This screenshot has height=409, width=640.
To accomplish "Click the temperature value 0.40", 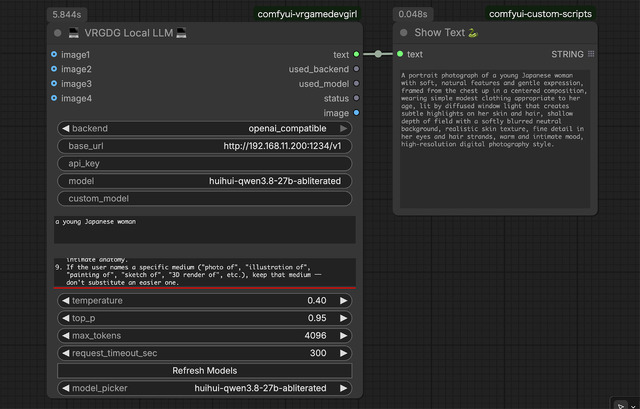I will point(317,301).
